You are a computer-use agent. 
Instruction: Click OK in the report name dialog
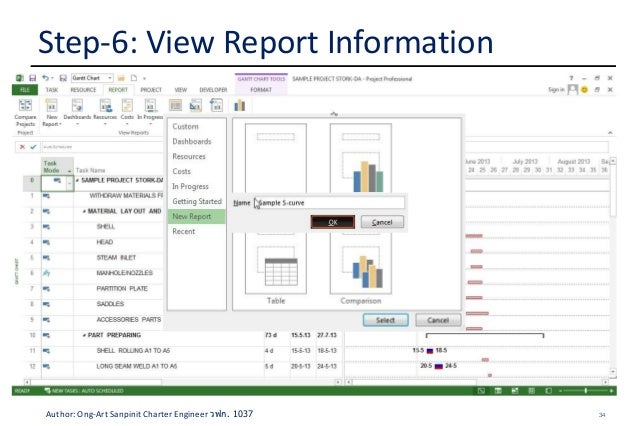(x=333, y=222)
